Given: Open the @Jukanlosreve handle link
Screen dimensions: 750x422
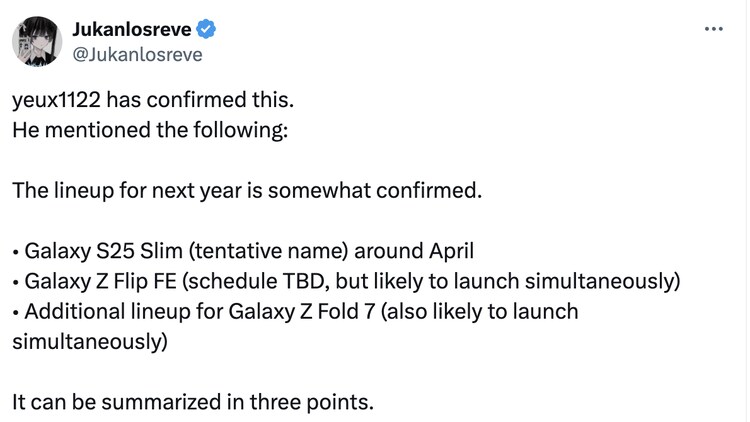Looking at the screenshot, I should click(x=138, y=54).
